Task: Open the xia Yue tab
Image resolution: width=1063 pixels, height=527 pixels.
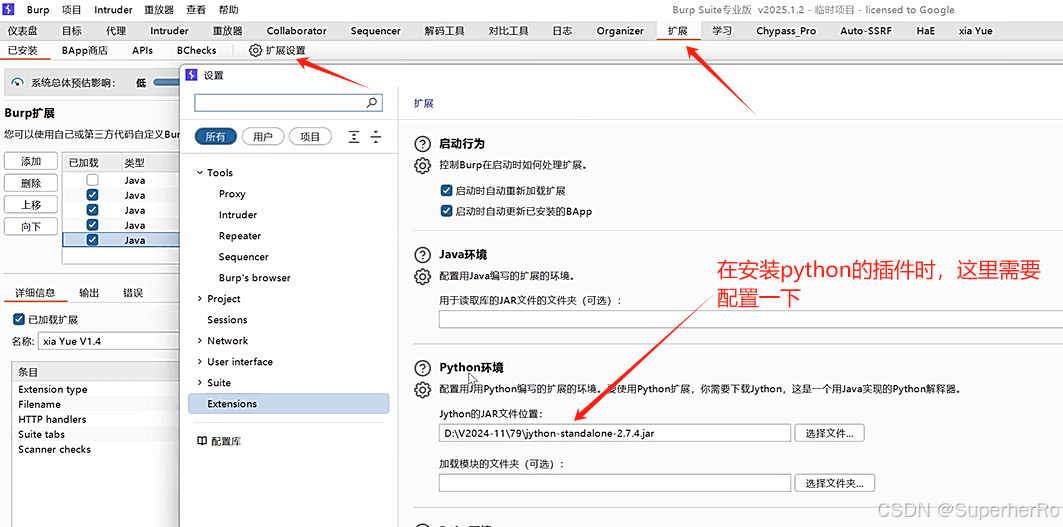Action: (976, 31)
